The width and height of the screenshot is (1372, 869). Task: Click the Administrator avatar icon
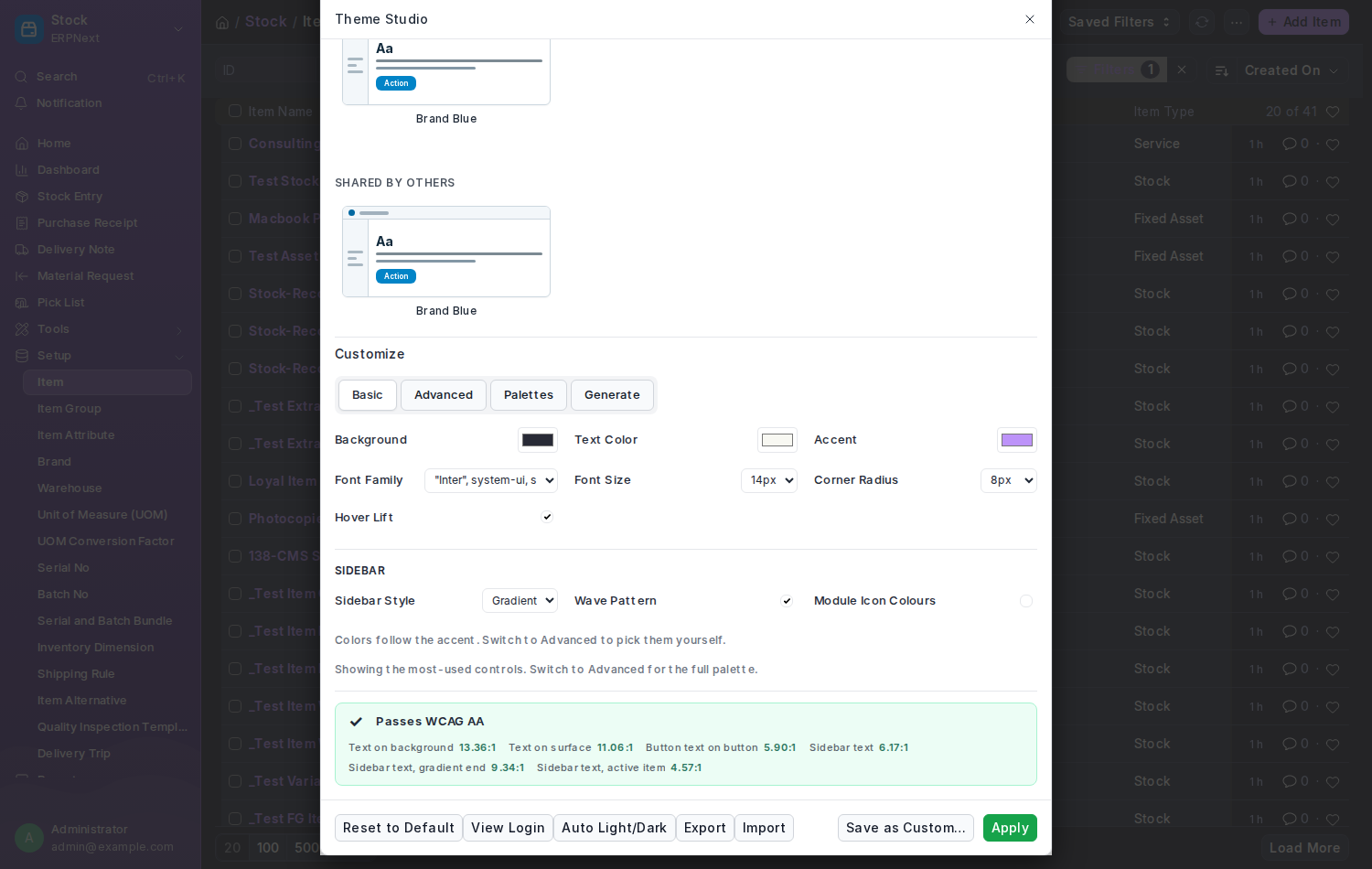click(29, 838)
